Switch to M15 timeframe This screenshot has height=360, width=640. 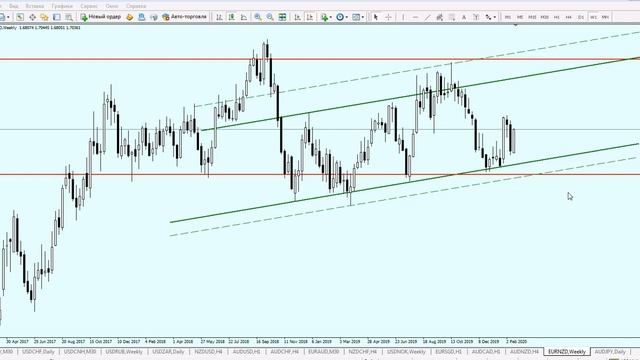(532, 17)
